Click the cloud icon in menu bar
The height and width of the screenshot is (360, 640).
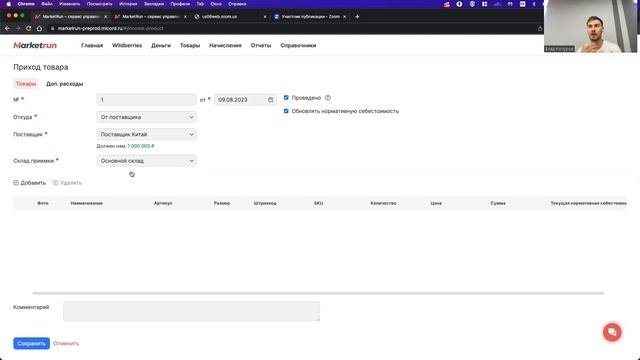pos(498,4)
